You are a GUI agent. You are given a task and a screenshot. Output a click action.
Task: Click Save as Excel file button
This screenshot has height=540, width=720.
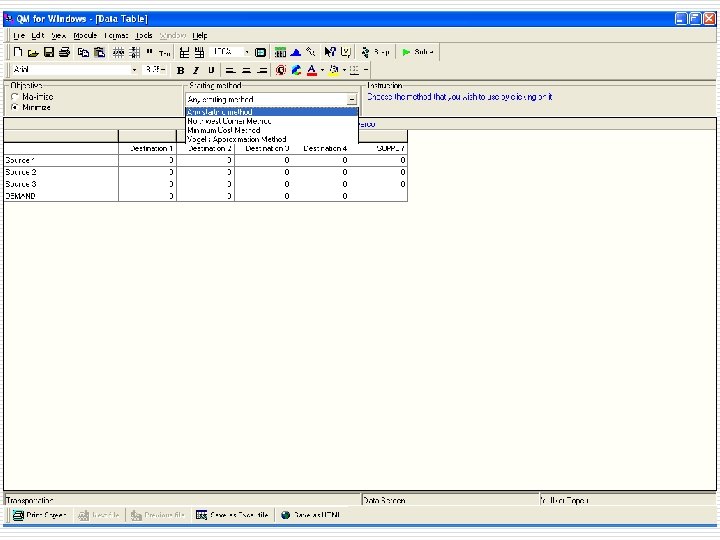tap(232, 515)
